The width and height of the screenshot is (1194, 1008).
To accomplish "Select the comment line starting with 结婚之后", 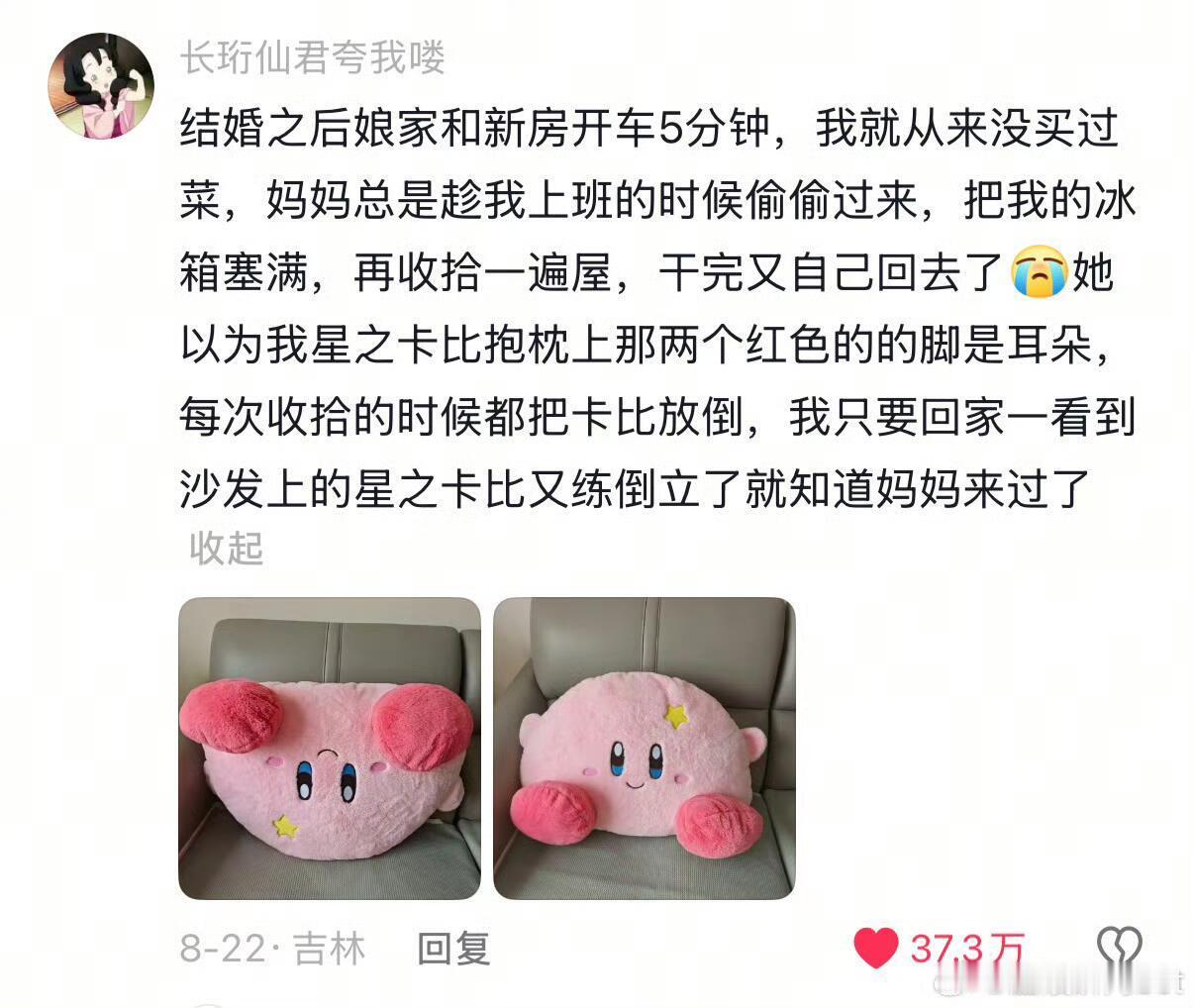I will click(649, 130).
